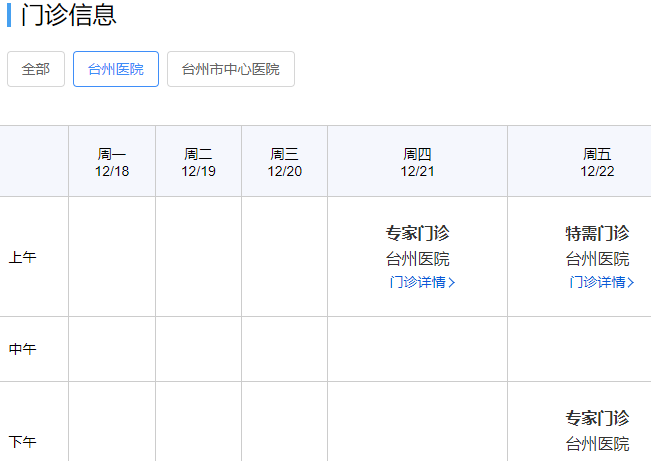Click chevron arrow beside Friday's 门诊详情
Image resolution: width=651 pixels, height=461 pixels.
631,283
